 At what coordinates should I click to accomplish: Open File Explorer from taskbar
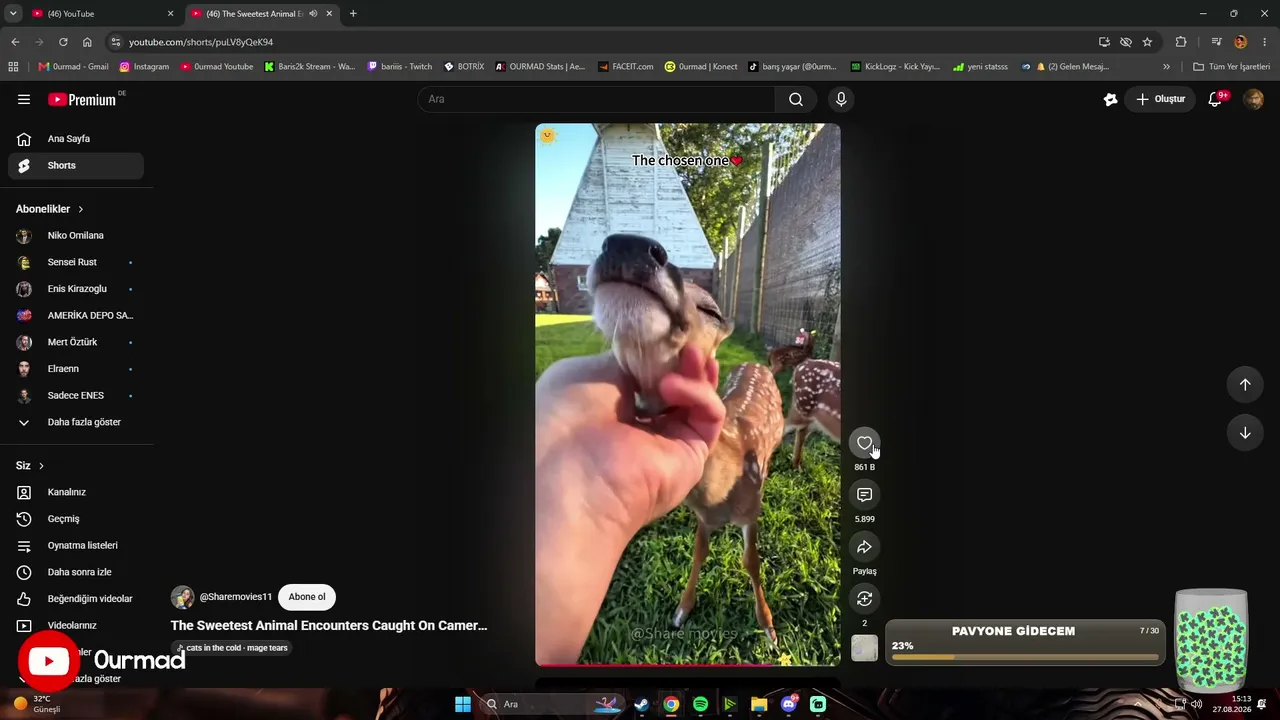[x=759, y=704]
